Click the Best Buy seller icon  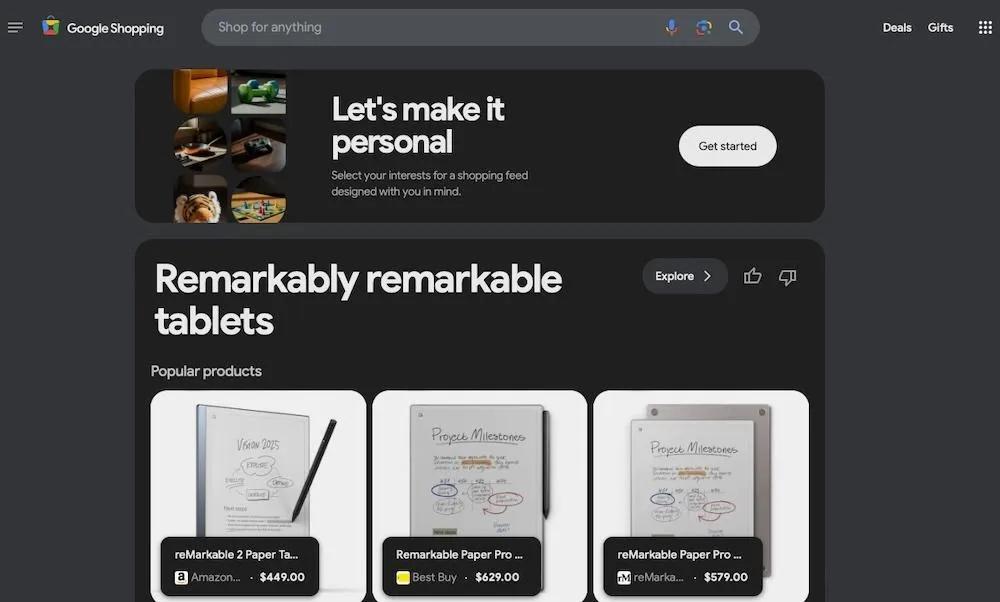tap(402, 577)
